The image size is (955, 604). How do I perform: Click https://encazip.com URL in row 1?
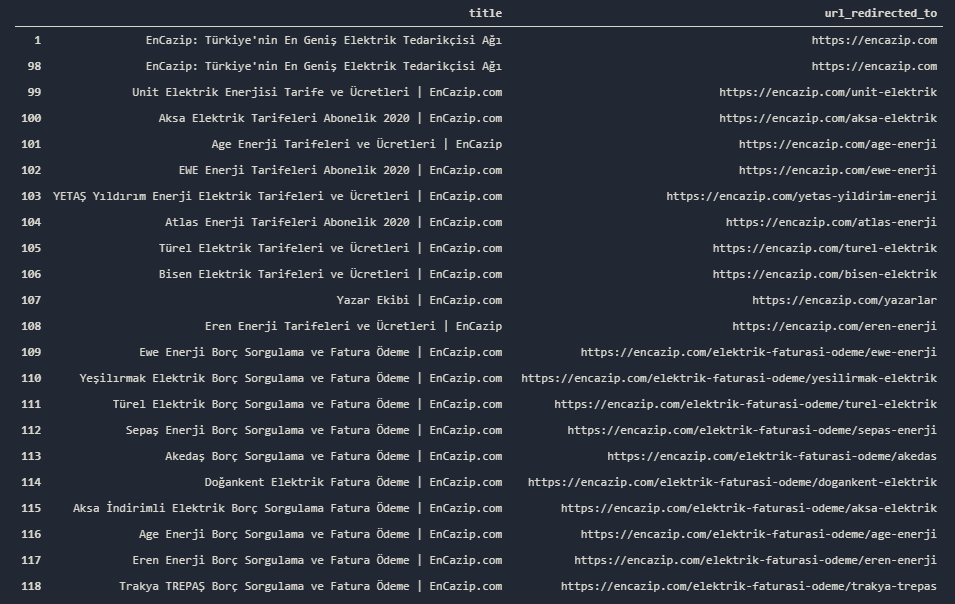pos(874,40)
